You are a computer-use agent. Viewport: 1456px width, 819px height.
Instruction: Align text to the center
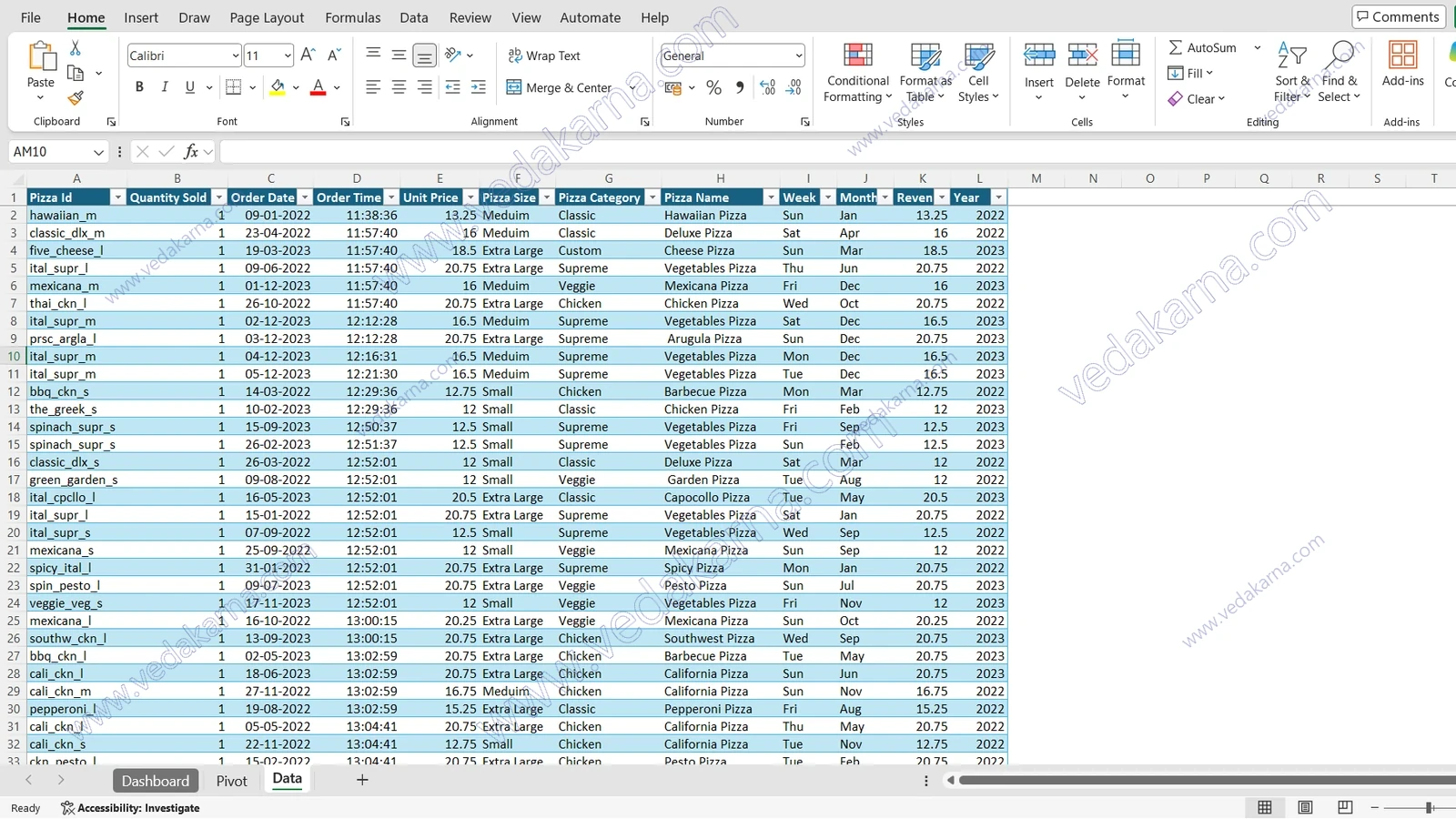(x=399, y=87)
